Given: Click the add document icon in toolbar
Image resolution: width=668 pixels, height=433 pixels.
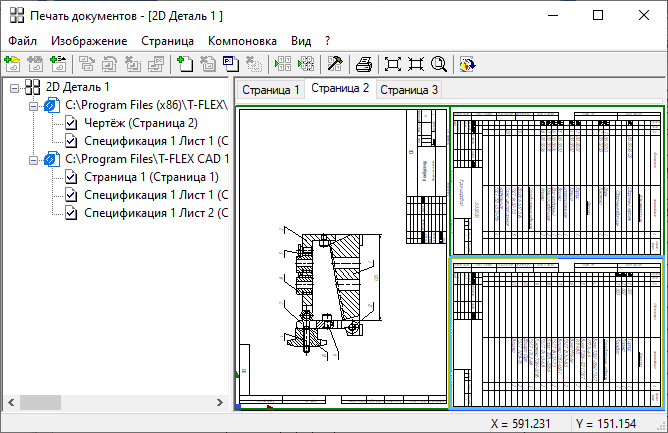Looking at the screenshot, I should click(13, 64).
